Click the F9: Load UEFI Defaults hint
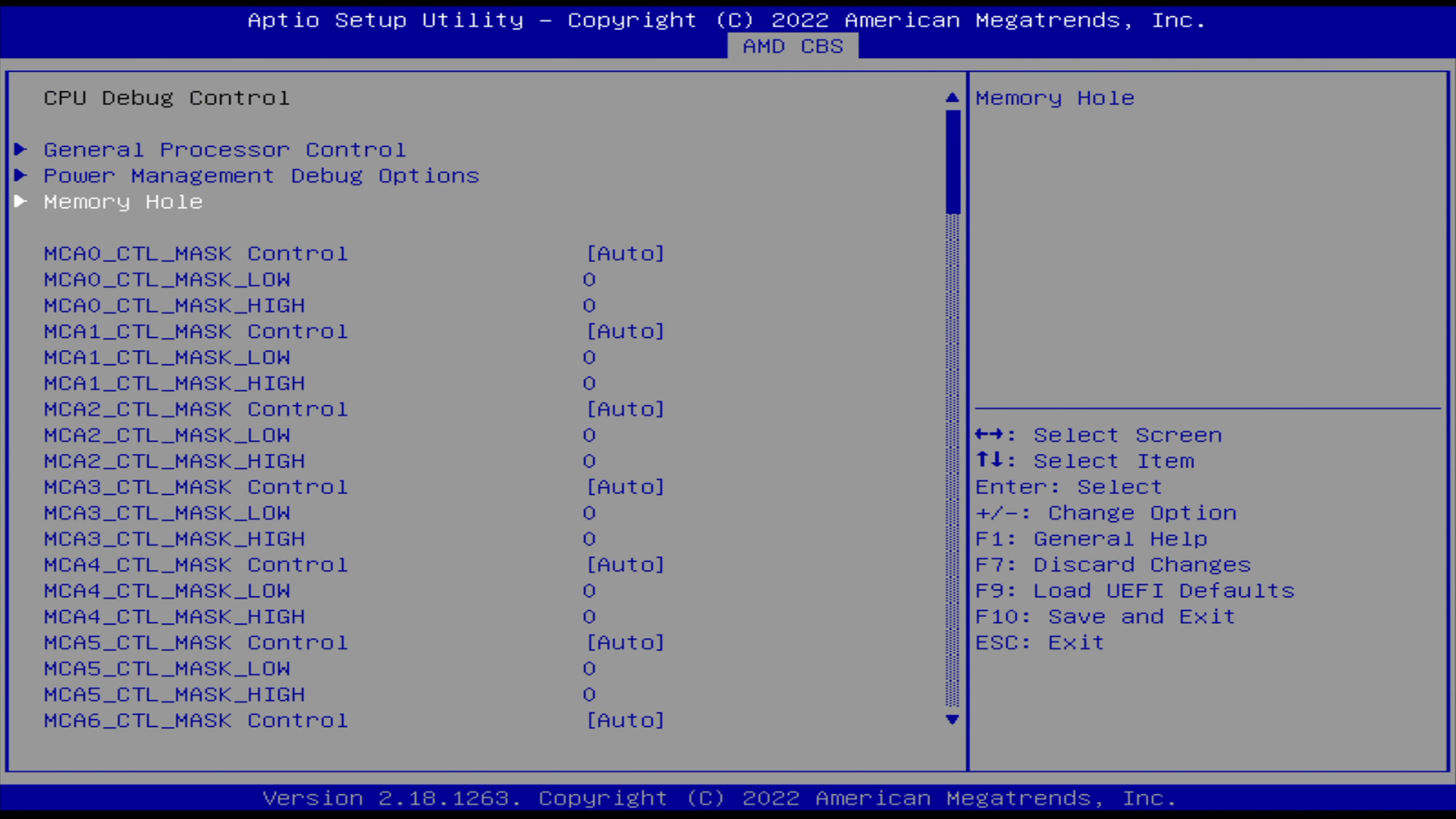1456x819 pixels. click(x=1135, y=591)
